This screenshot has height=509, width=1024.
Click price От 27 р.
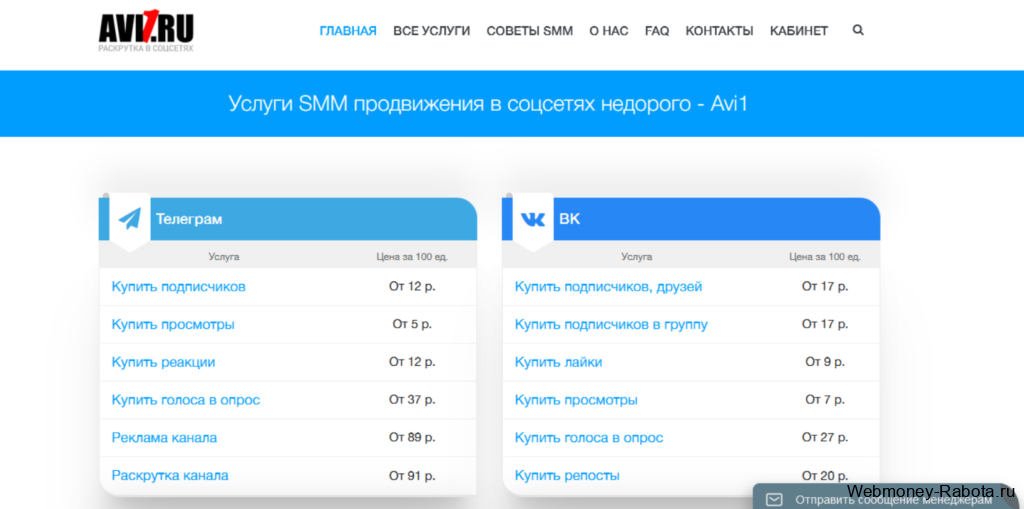coord(825,438)
